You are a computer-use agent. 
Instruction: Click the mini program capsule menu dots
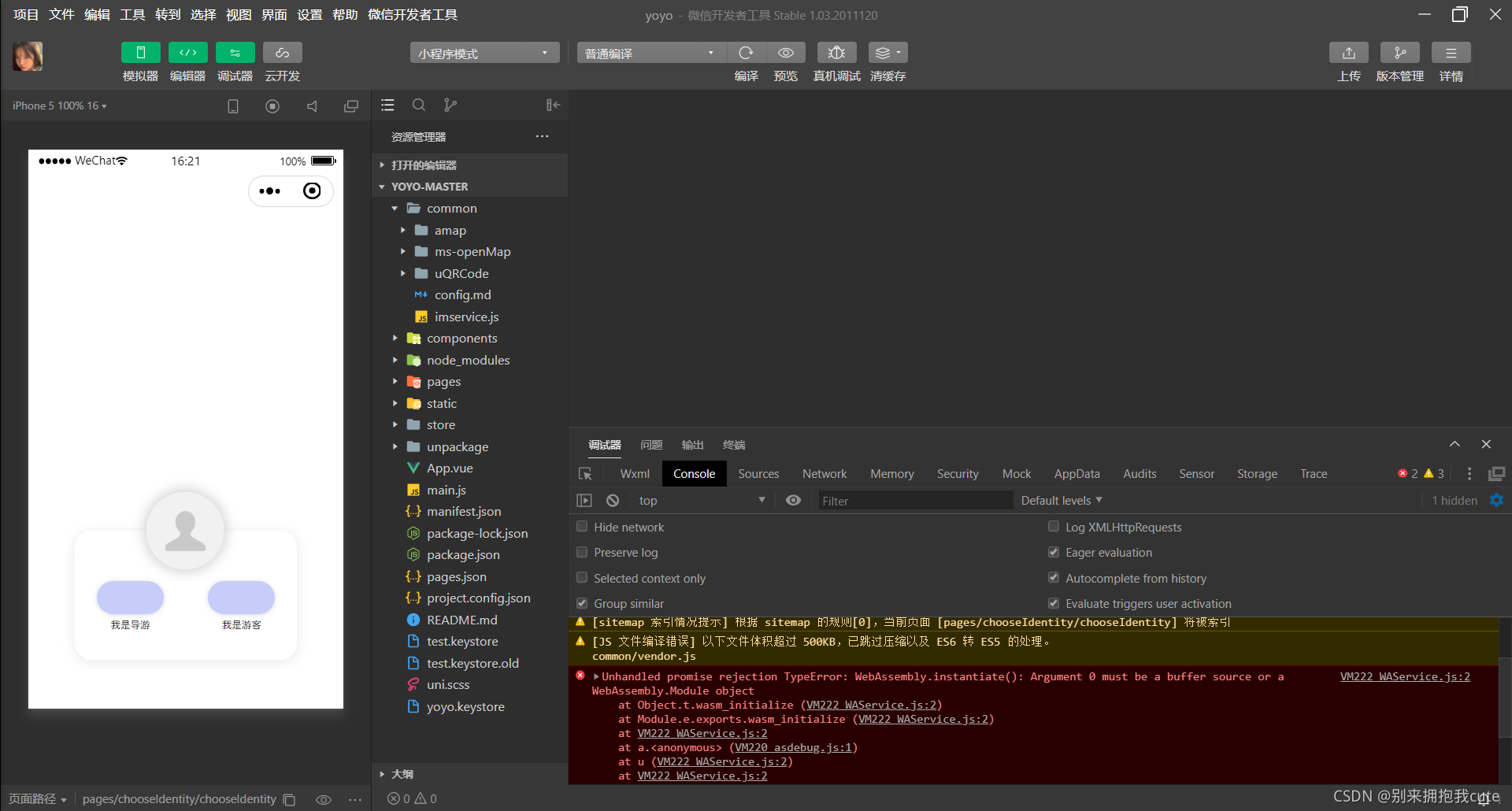[270, 191]
